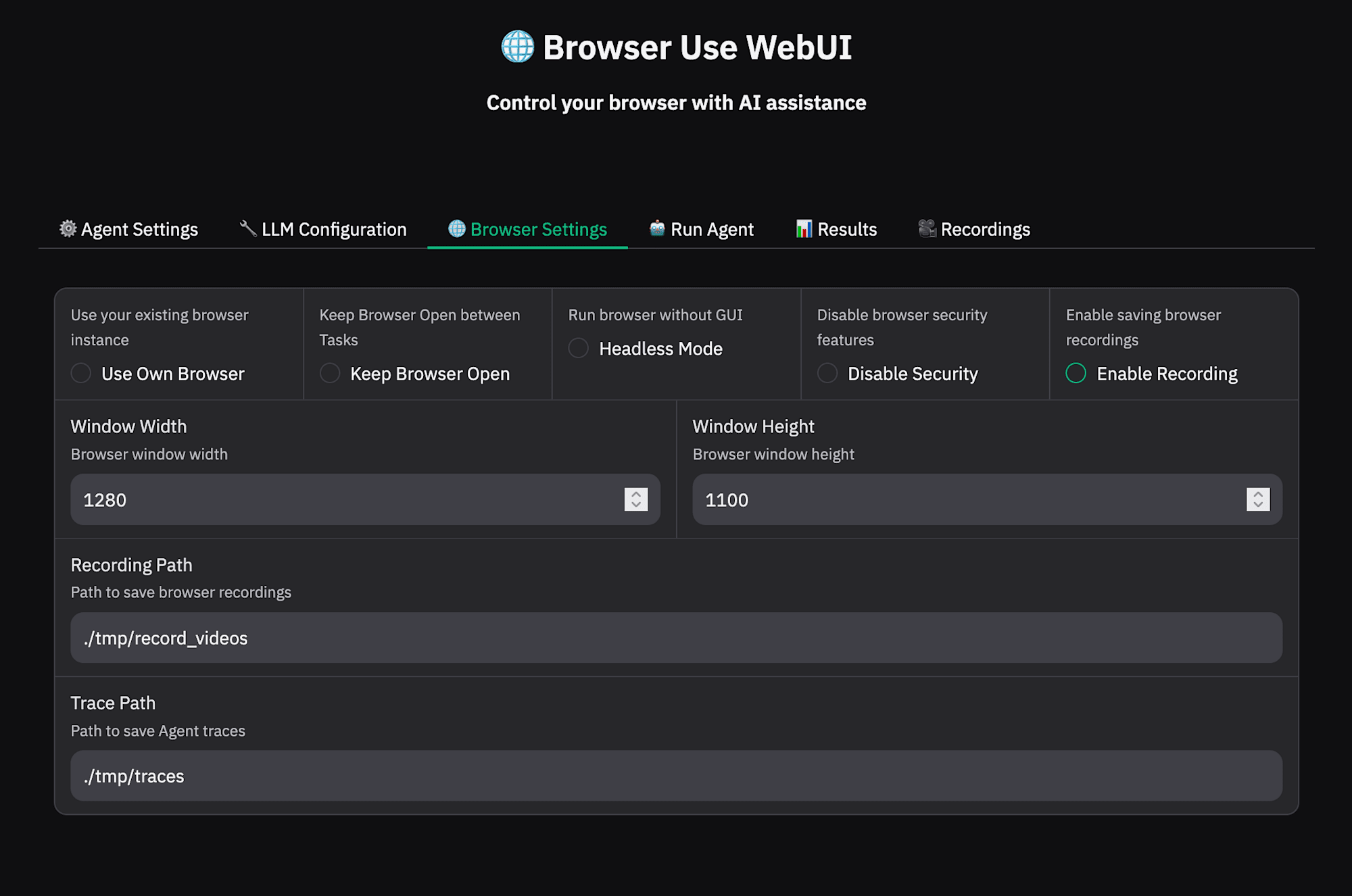Image resolution: width=1352 pixels, height=896 pixels.
Task: Click the globe icon beside the page title
Action: (x=518, y=47)
